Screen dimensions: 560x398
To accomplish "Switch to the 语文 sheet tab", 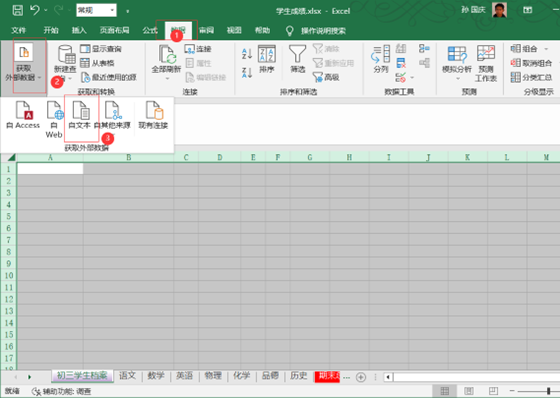I will tap(128, 376).
